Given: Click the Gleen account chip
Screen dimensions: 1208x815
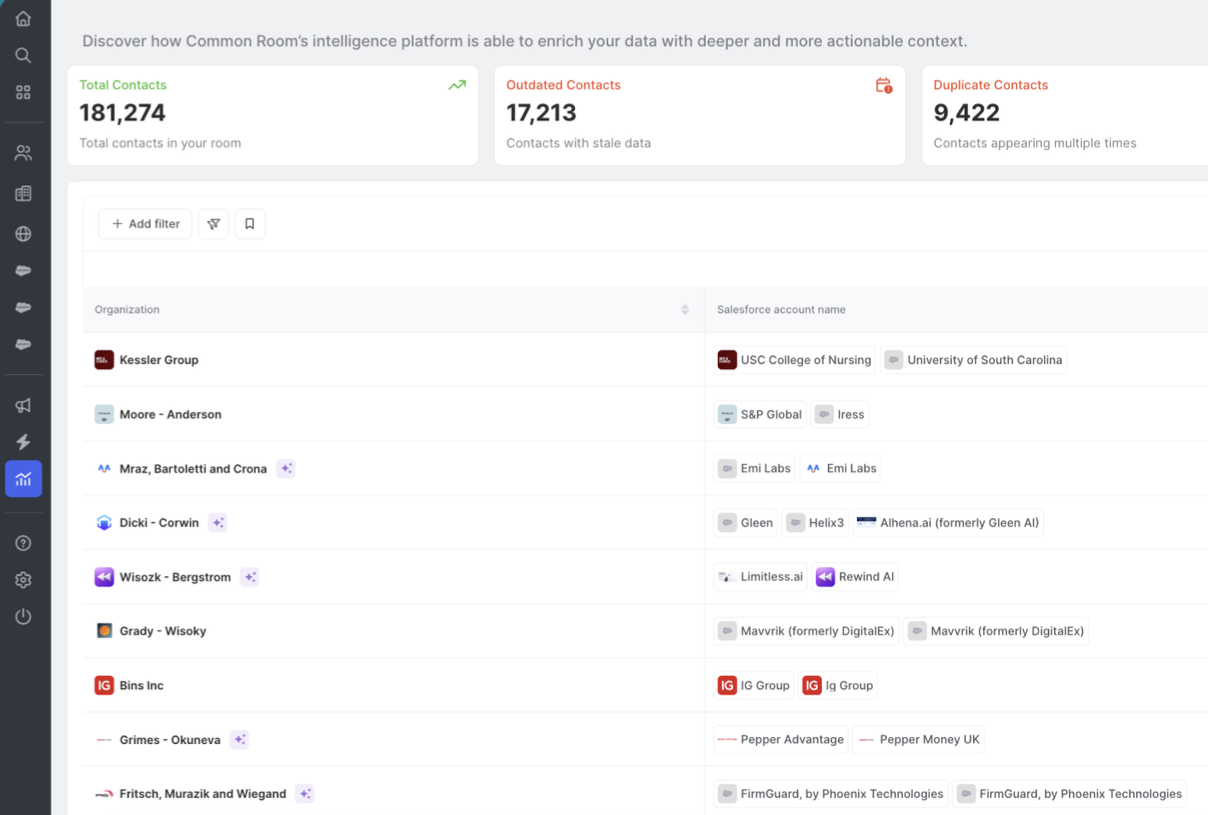Looking at the screenshot, I should 746,522.
